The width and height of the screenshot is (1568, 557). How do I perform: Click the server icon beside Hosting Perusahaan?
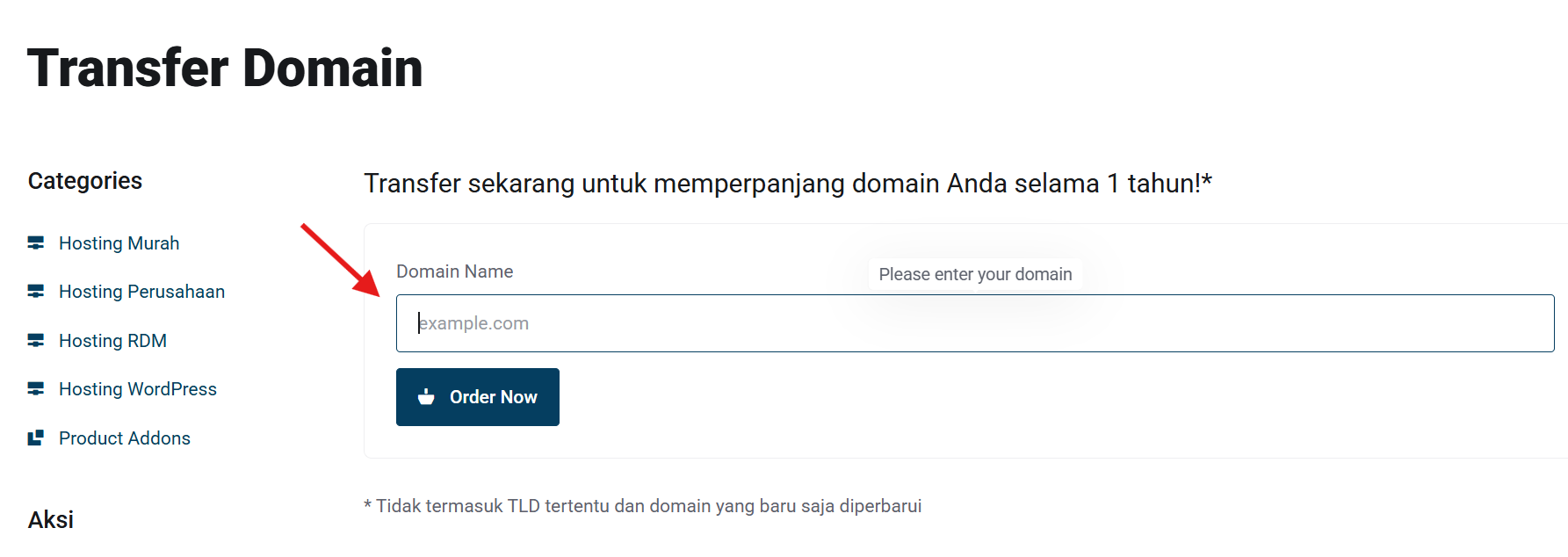click(x=36, y=292)
